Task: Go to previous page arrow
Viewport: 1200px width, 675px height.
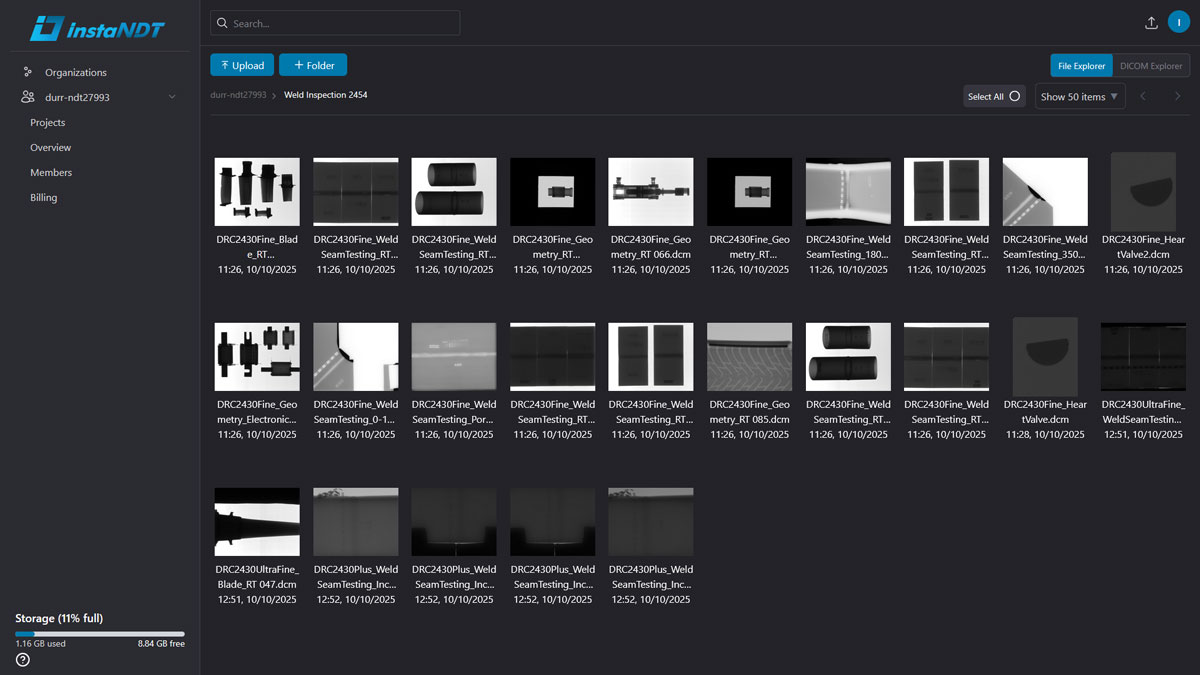Action: click(x=1143, y=97)
